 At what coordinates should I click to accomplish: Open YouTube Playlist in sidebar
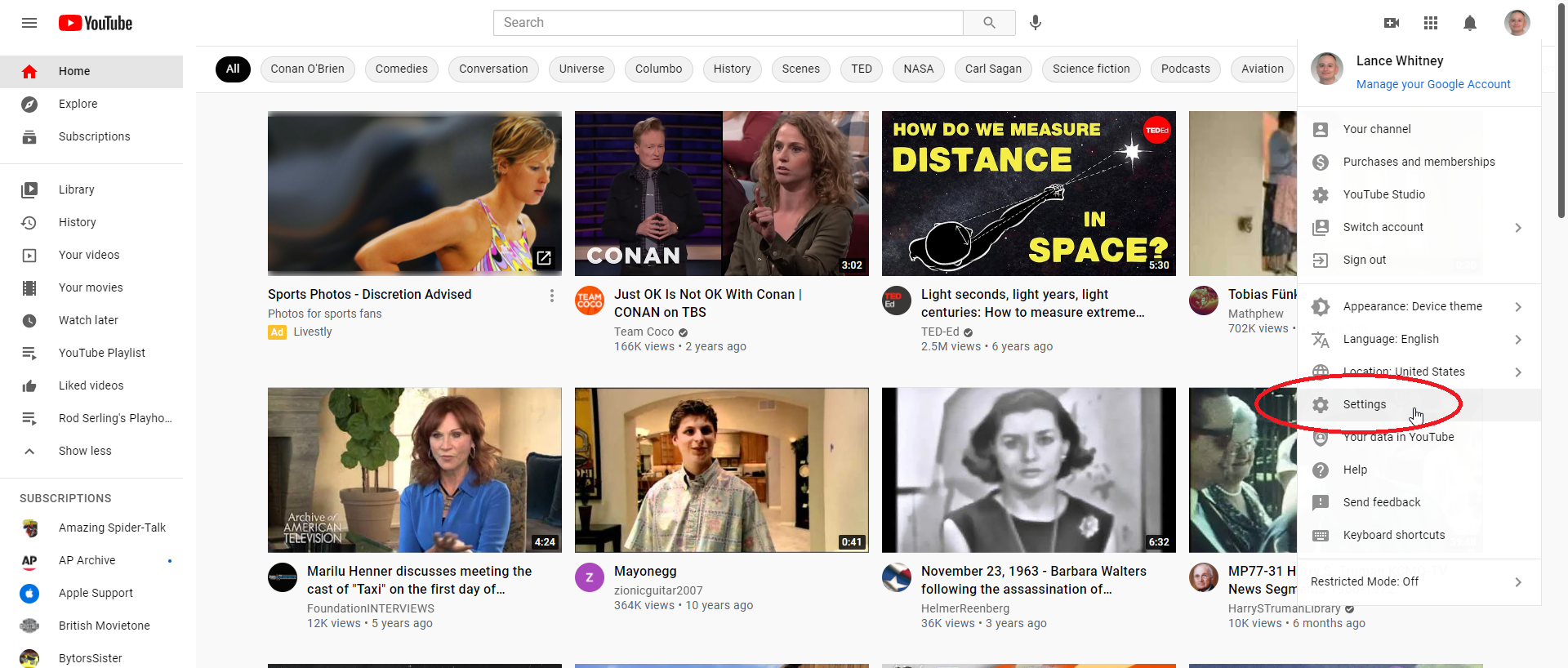91,353
